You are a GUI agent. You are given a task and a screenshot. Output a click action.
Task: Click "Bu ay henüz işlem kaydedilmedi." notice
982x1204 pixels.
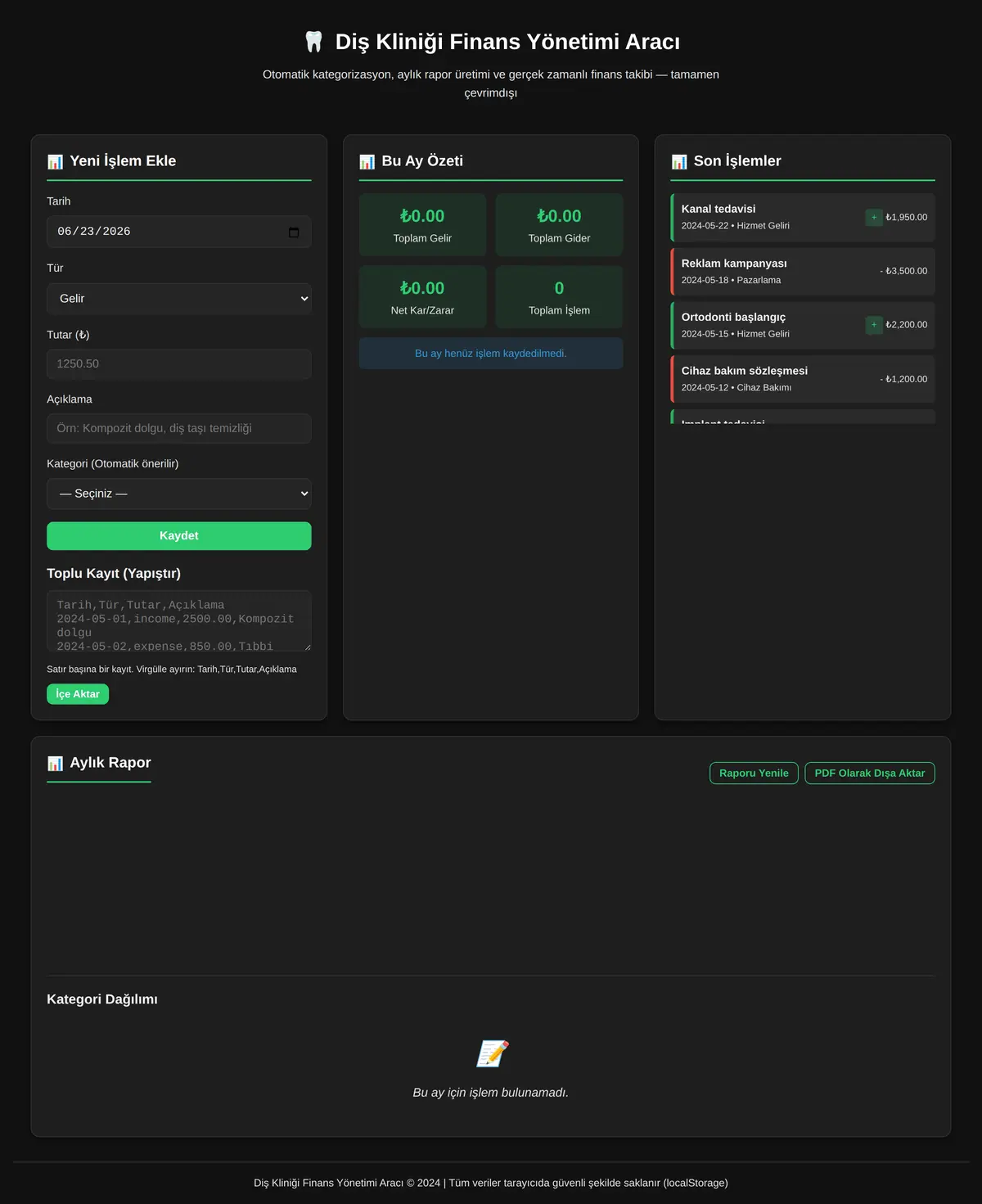tap(491, 354)
